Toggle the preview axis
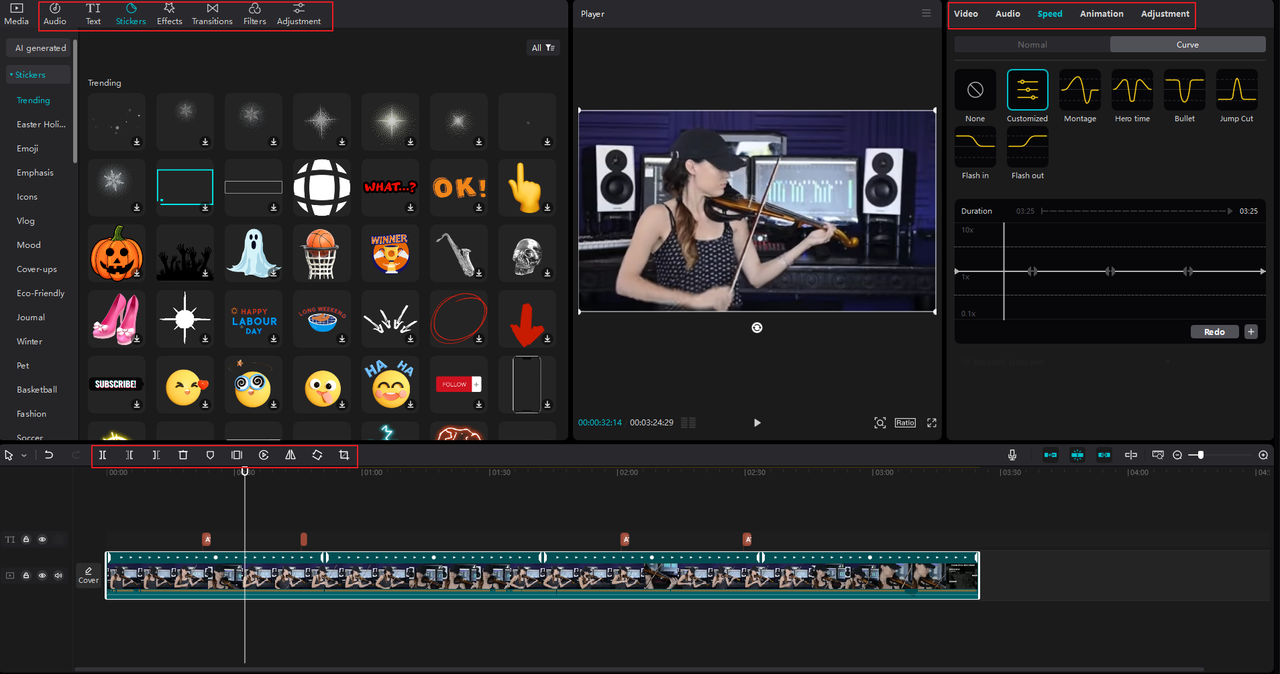1280x674 pixels. point(1131,455)
